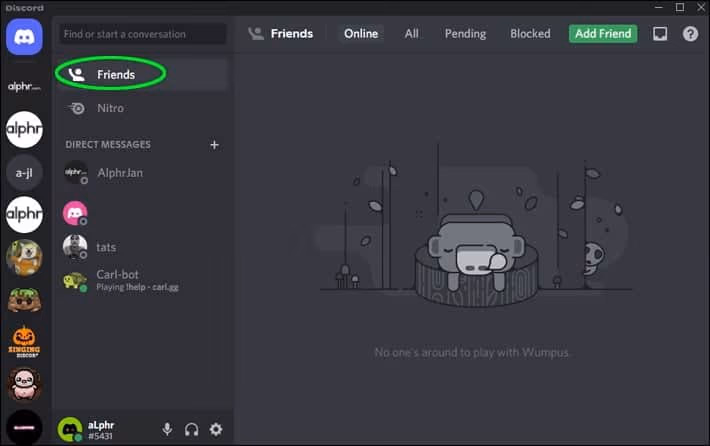Switch to the All friends tab
Viewport: 710px width, 446px height.
(412, 34)
